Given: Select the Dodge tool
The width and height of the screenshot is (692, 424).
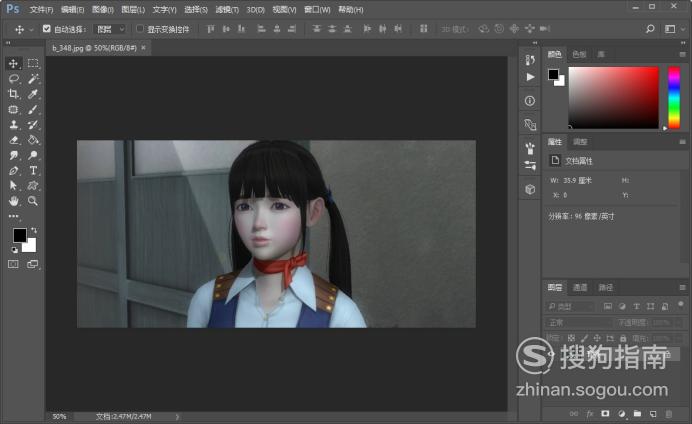Looking at the screenshot, I should 33,155.
